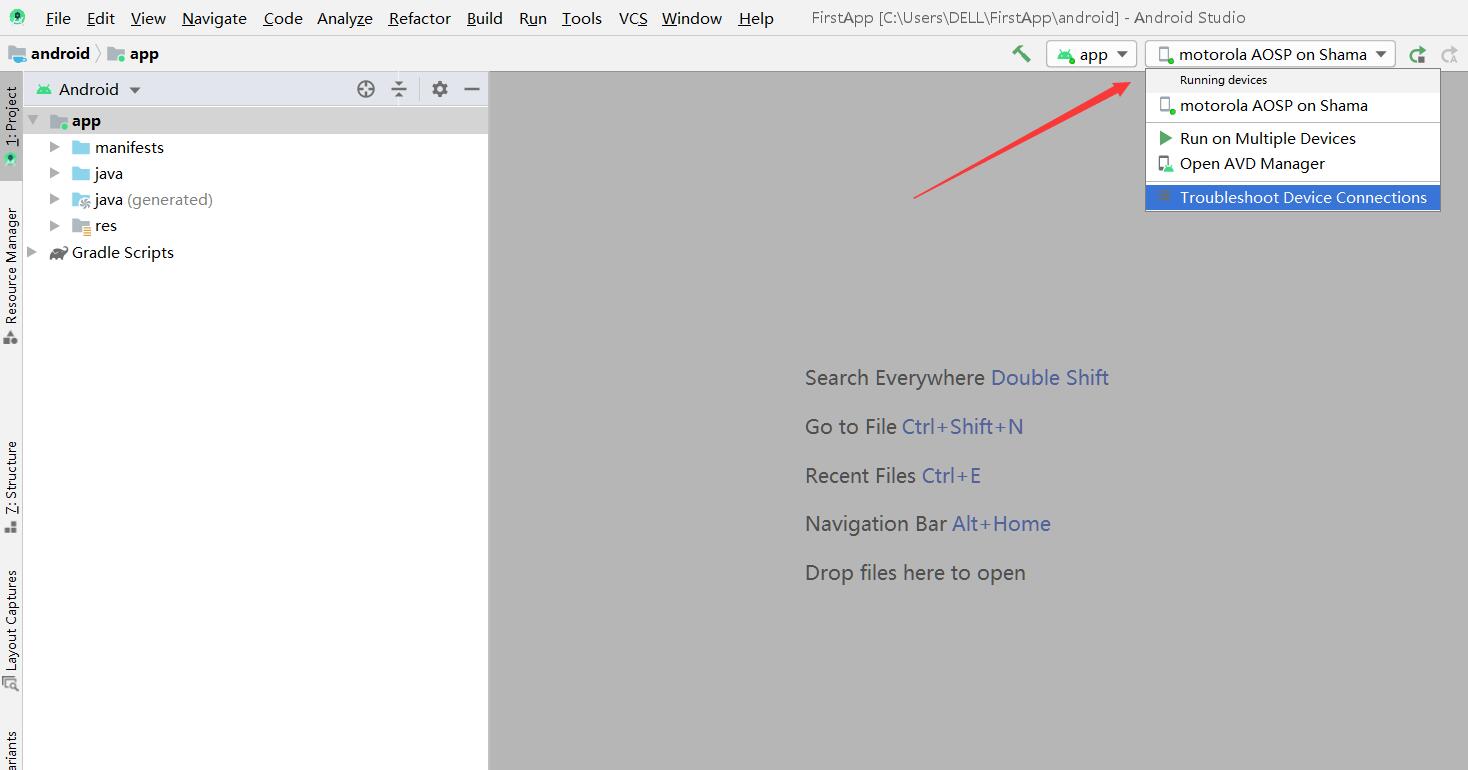
Task: Choose Troubleshoot Device Connections
Action: (1292, 197)
